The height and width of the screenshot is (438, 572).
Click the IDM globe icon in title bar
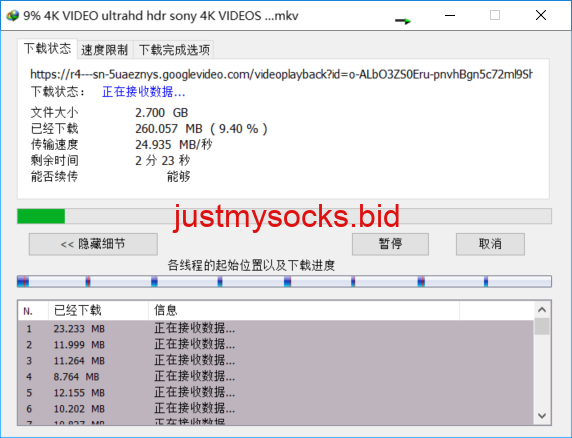[12, 16]
